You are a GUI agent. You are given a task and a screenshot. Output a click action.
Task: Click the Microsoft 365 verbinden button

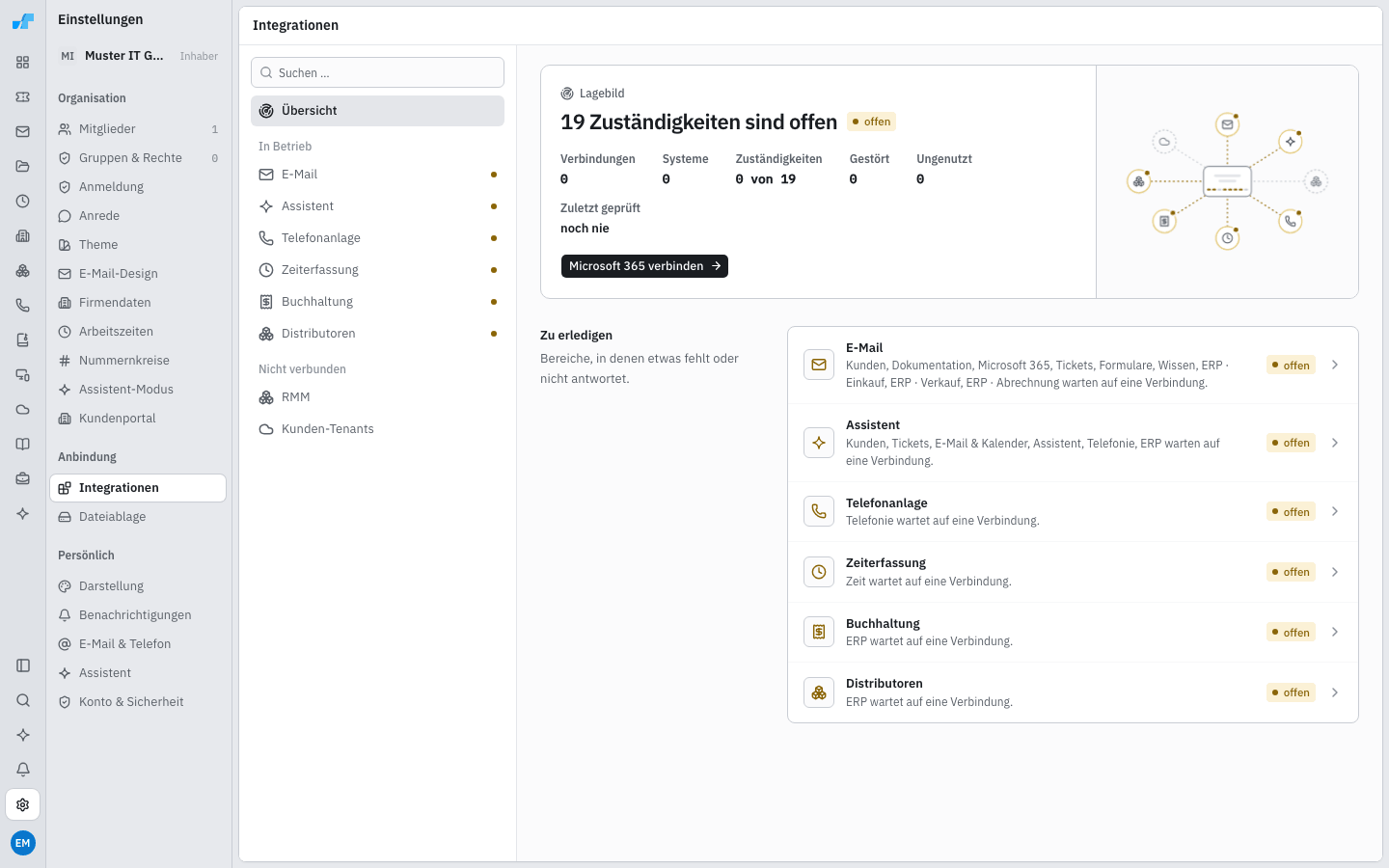pos(644,266)
